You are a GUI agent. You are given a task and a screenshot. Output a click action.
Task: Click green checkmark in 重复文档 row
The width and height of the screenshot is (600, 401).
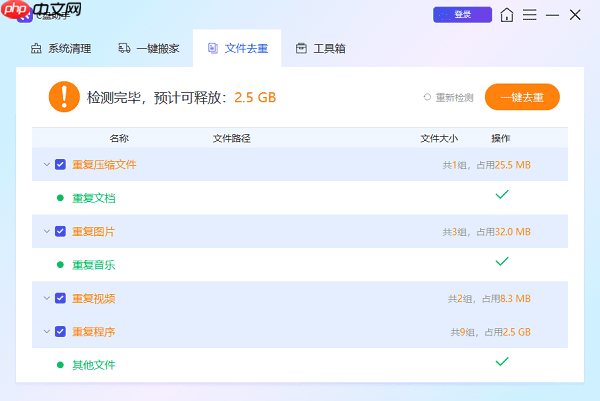click(x=502, y=194)
